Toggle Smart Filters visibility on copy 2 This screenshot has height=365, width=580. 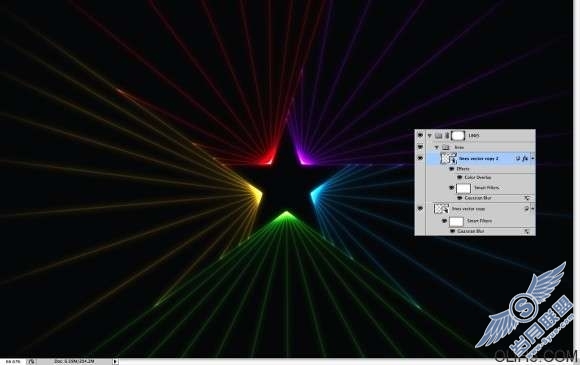click(452, 188)
